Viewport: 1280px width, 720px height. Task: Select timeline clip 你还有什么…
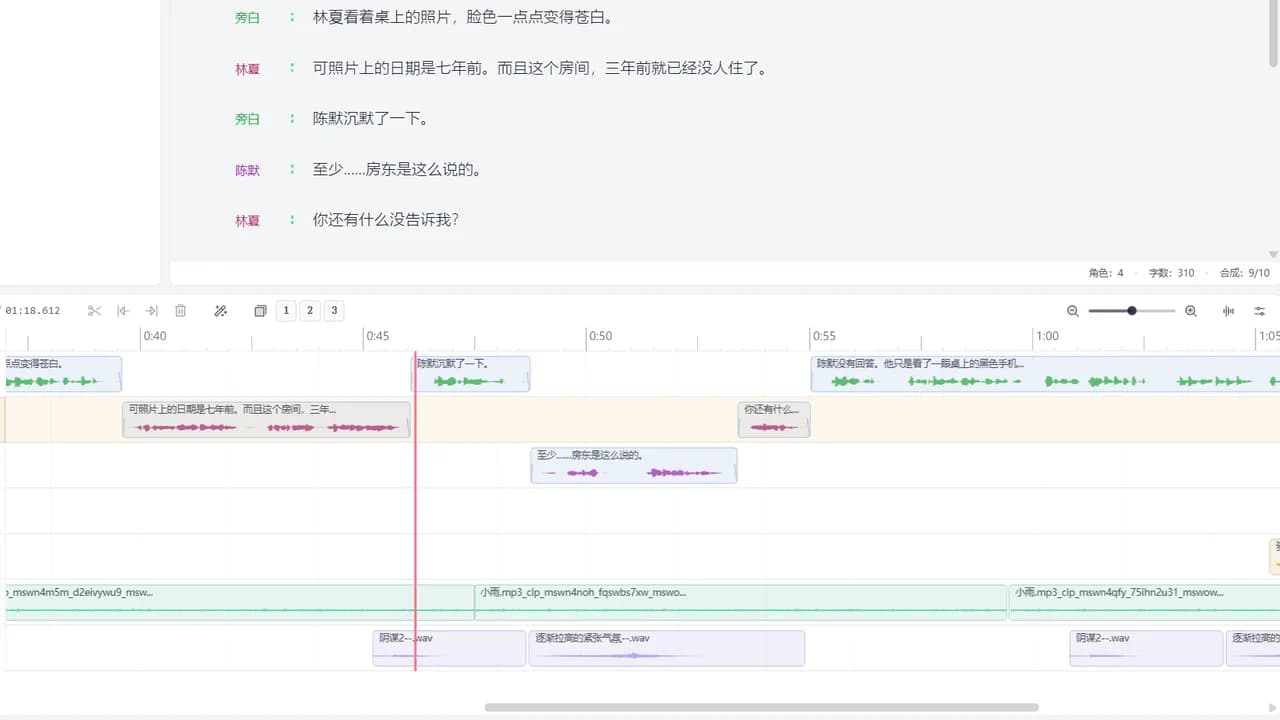pos(774,419)
